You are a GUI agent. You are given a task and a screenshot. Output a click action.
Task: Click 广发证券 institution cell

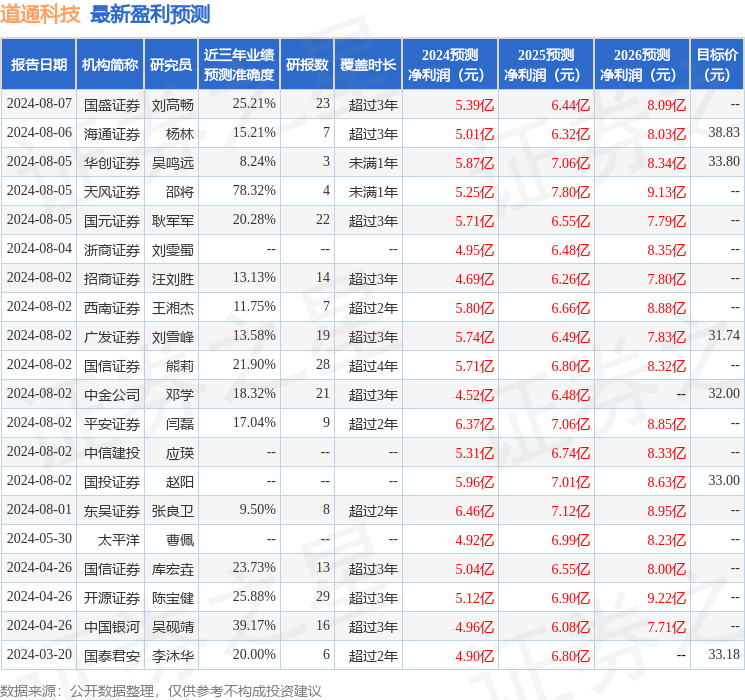(112, 336)
